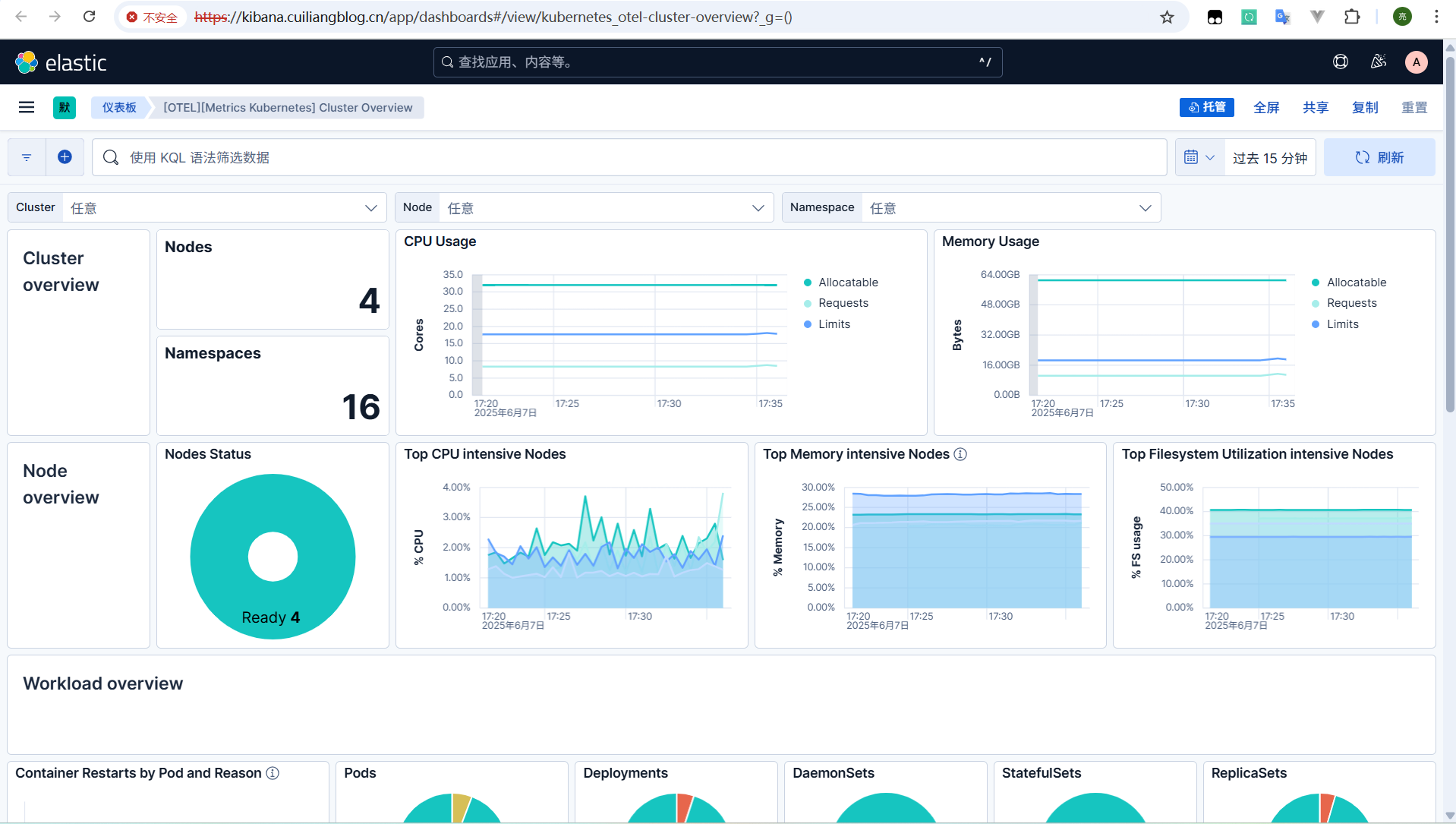Open the default space selector icon

(x=65, y=107)
